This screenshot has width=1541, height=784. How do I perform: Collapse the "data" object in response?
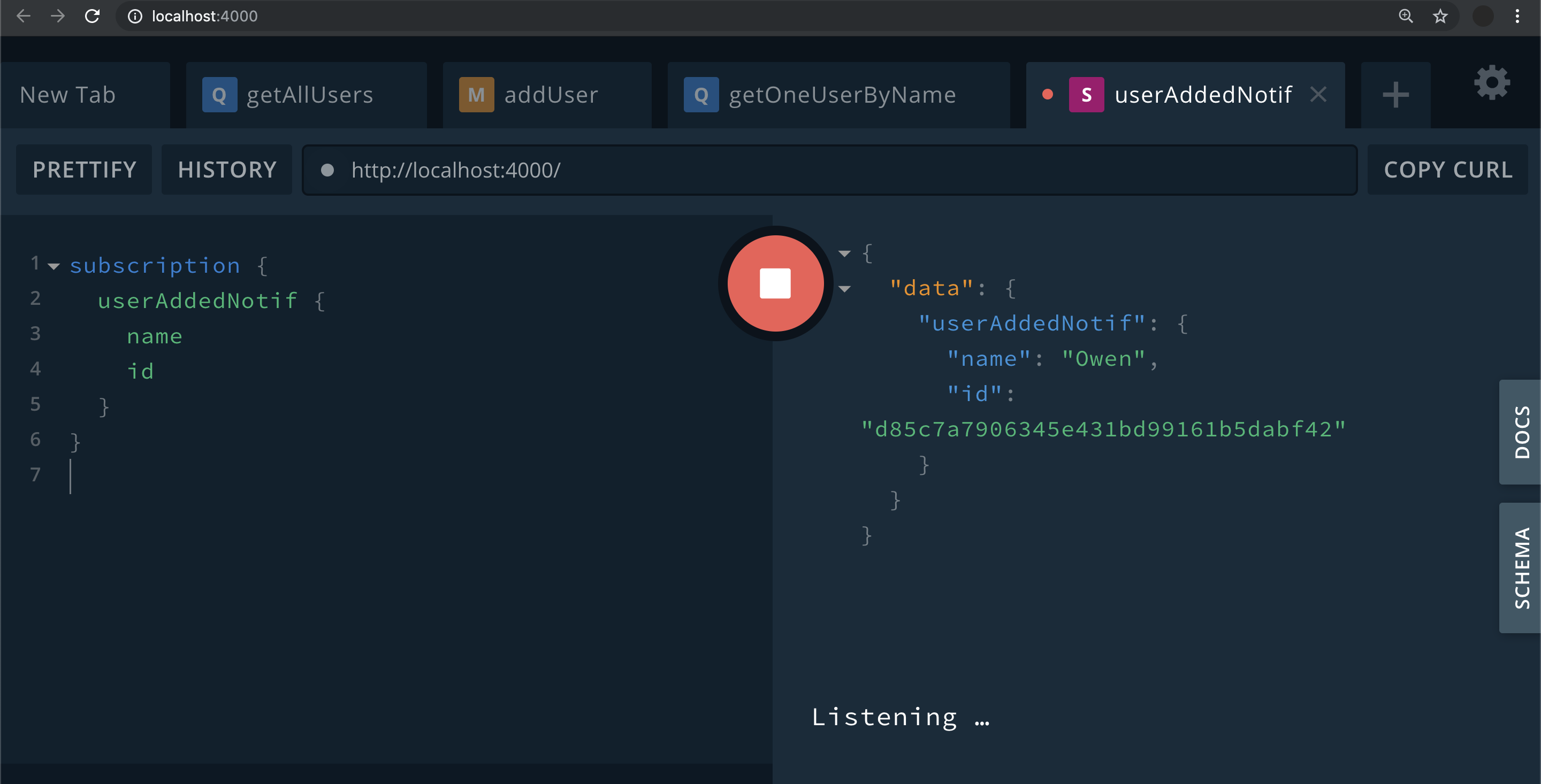[844, 289]
